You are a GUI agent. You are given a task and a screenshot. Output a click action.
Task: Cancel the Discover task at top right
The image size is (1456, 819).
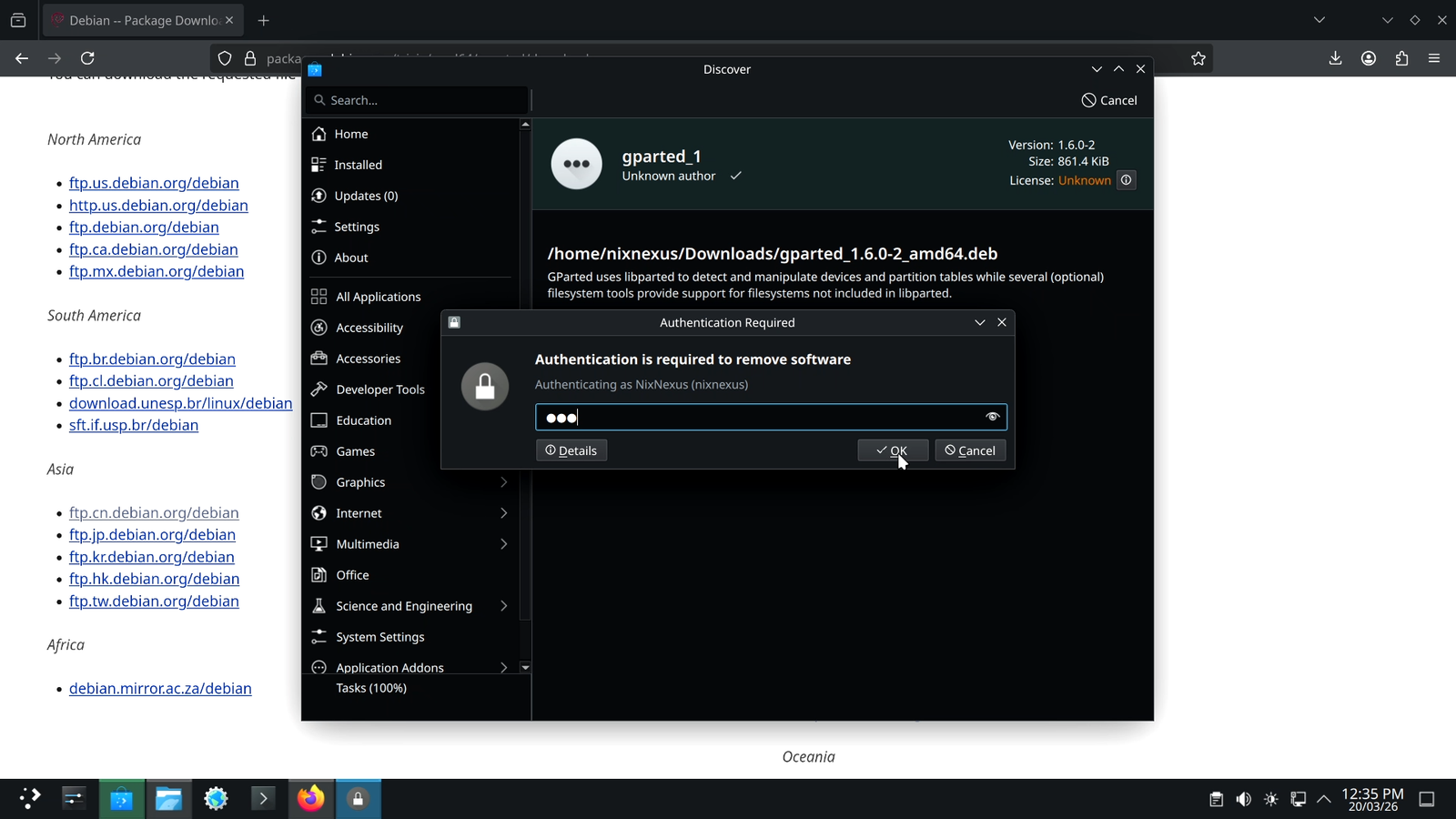1109,100
